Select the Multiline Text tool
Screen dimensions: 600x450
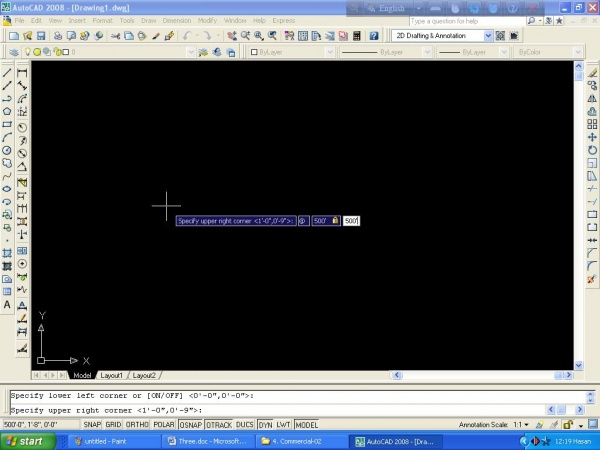point(7,305)
